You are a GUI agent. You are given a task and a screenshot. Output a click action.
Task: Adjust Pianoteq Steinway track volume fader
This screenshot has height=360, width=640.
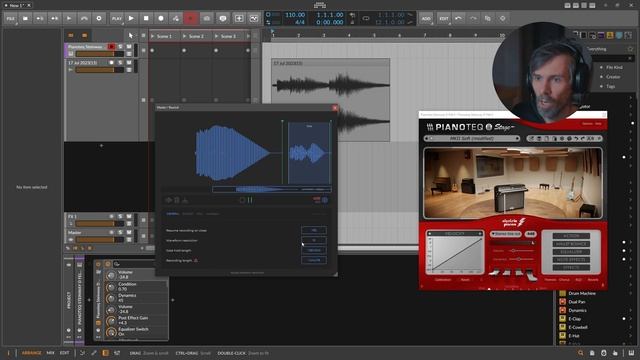100,54
